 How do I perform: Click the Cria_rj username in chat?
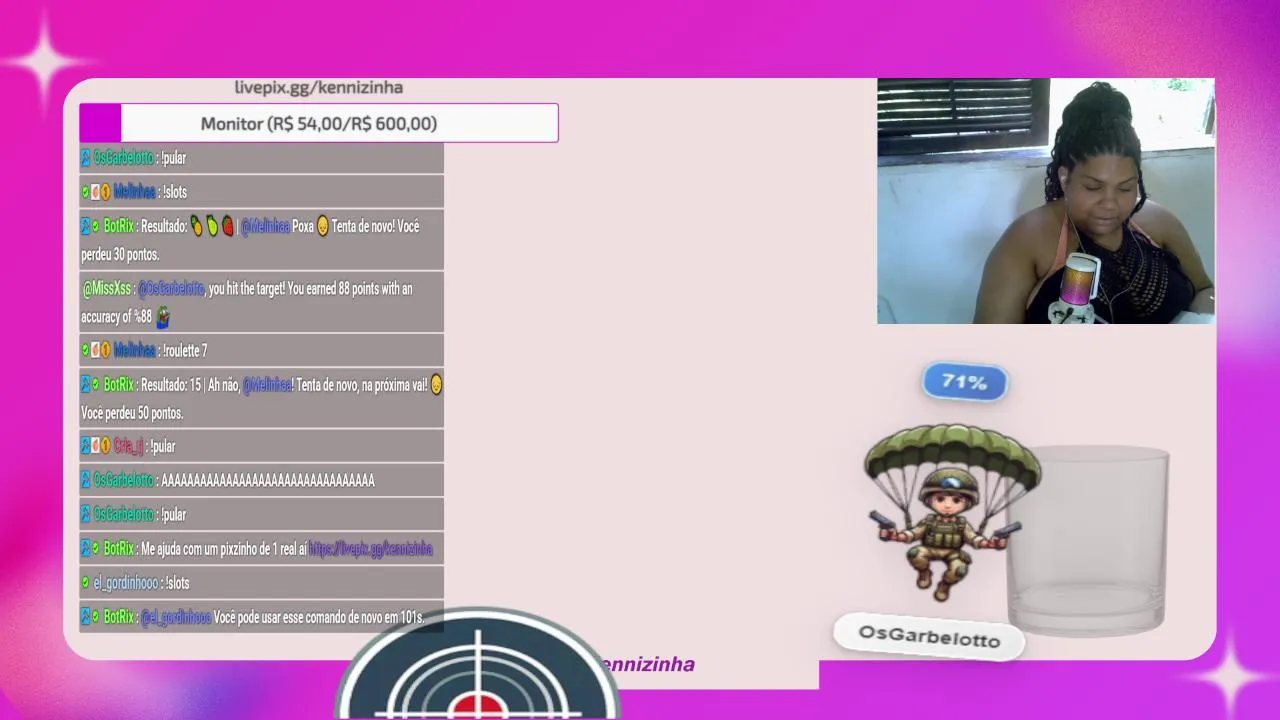(x=129, y=447)
